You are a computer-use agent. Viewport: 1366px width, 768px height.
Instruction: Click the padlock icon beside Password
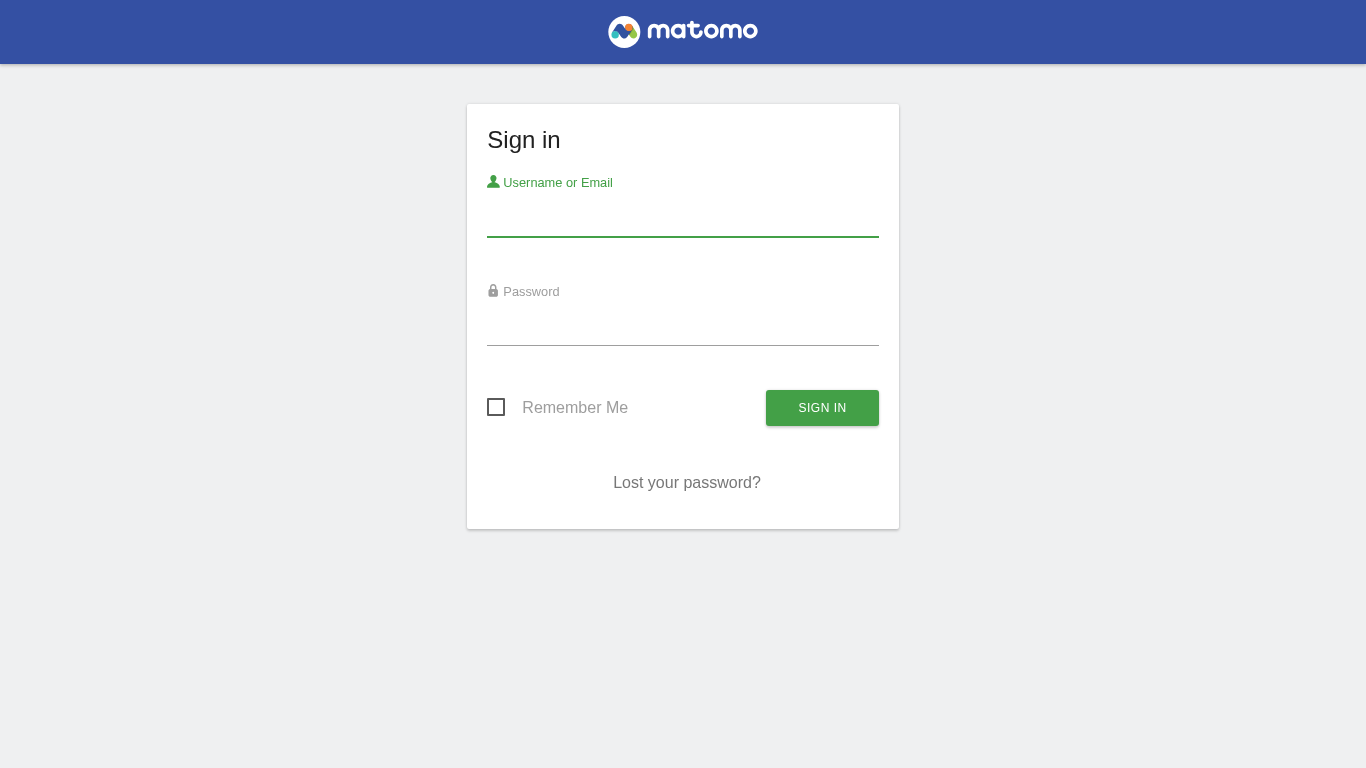[493, 291]
